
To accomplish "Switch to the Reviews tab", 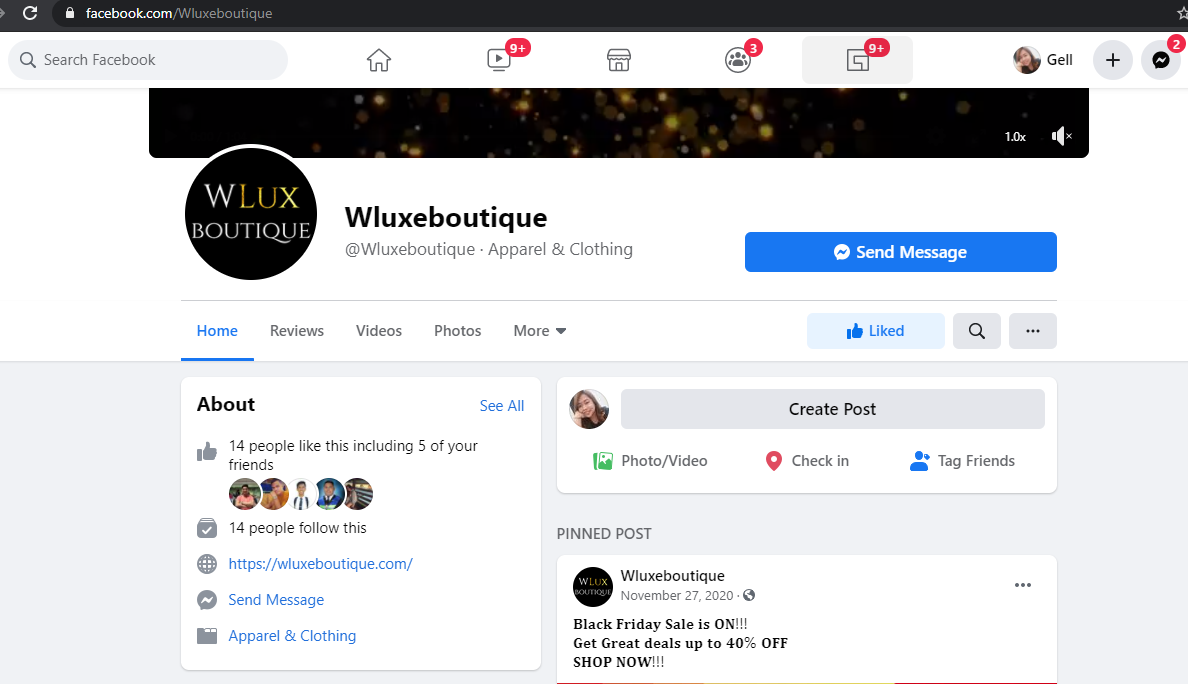I will tap(296, 331).
